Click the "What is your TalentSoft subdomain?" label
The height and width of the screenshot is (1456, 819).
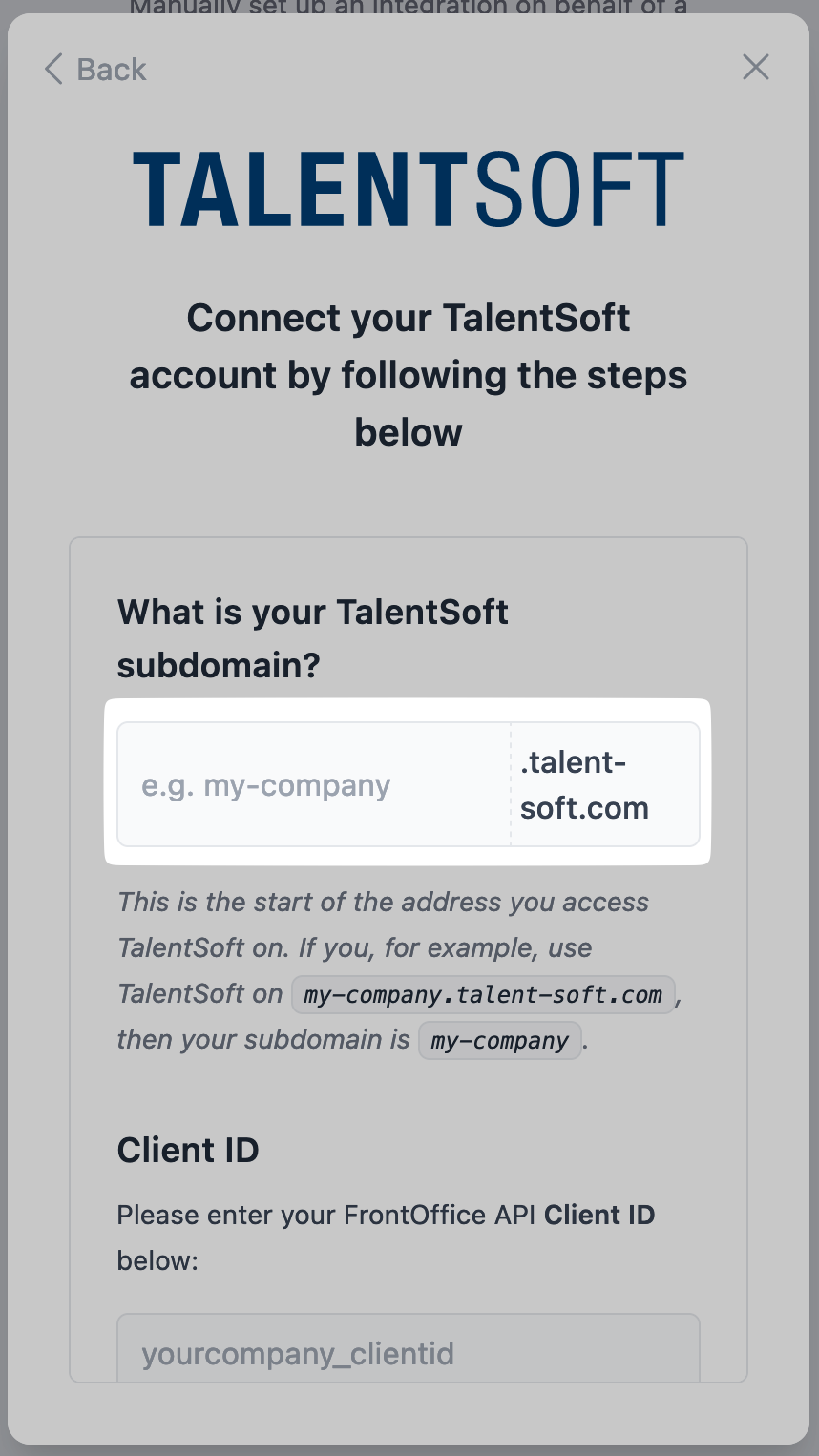click(x=313, y=638)
